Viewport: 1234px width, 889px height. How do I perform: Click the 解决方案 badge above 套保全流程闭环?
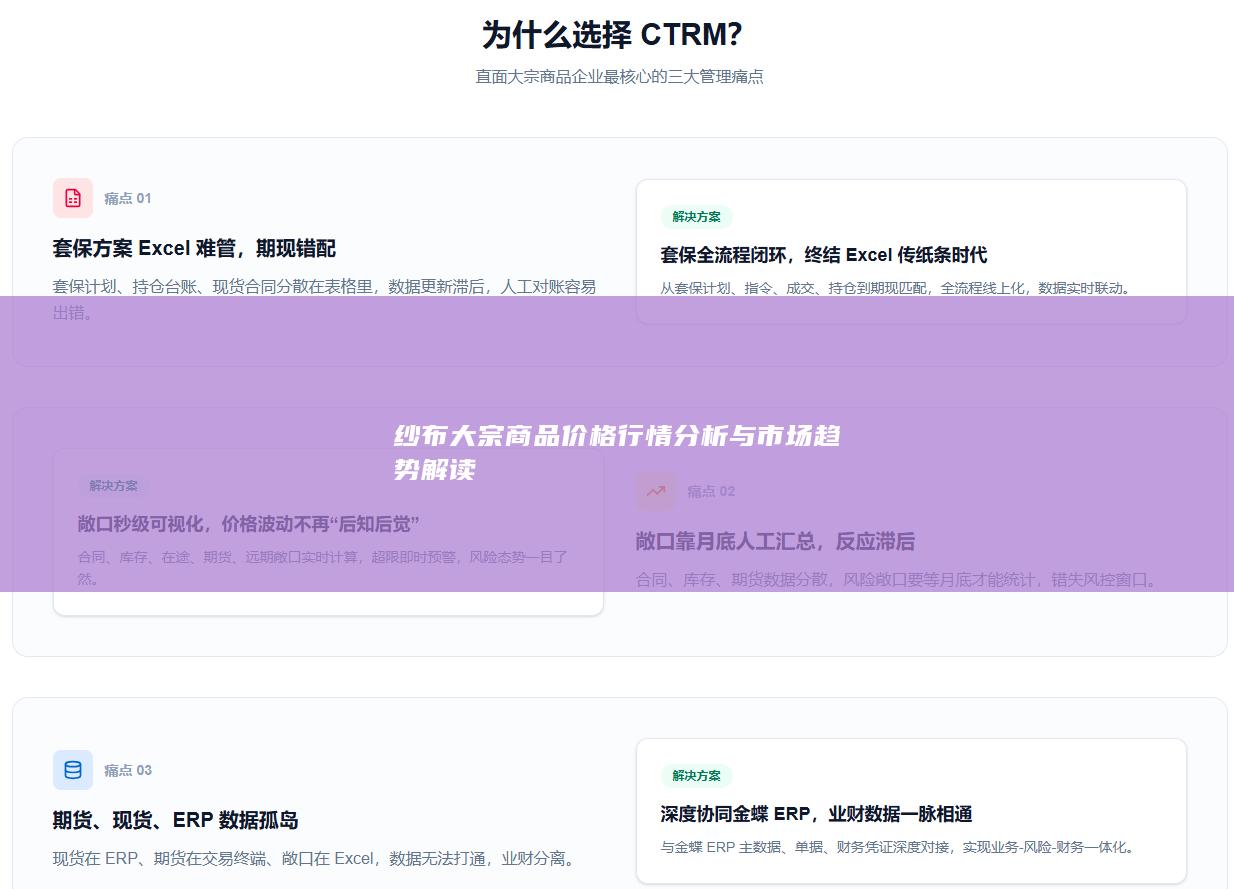coord(697,217)
